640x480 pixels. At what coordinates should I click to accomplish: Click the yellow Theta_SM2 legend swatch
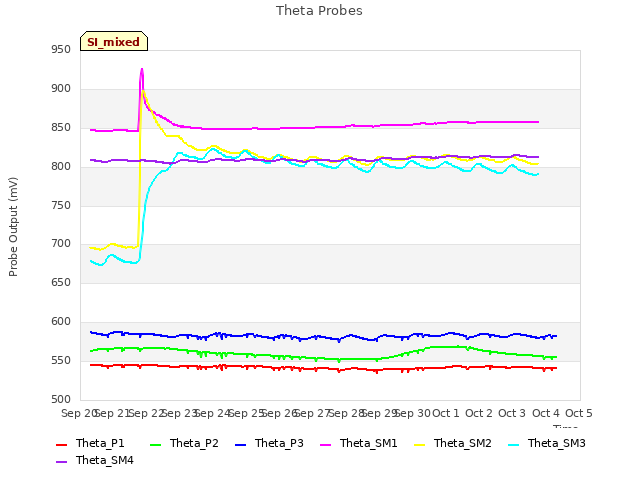click(x=420, y=444)
